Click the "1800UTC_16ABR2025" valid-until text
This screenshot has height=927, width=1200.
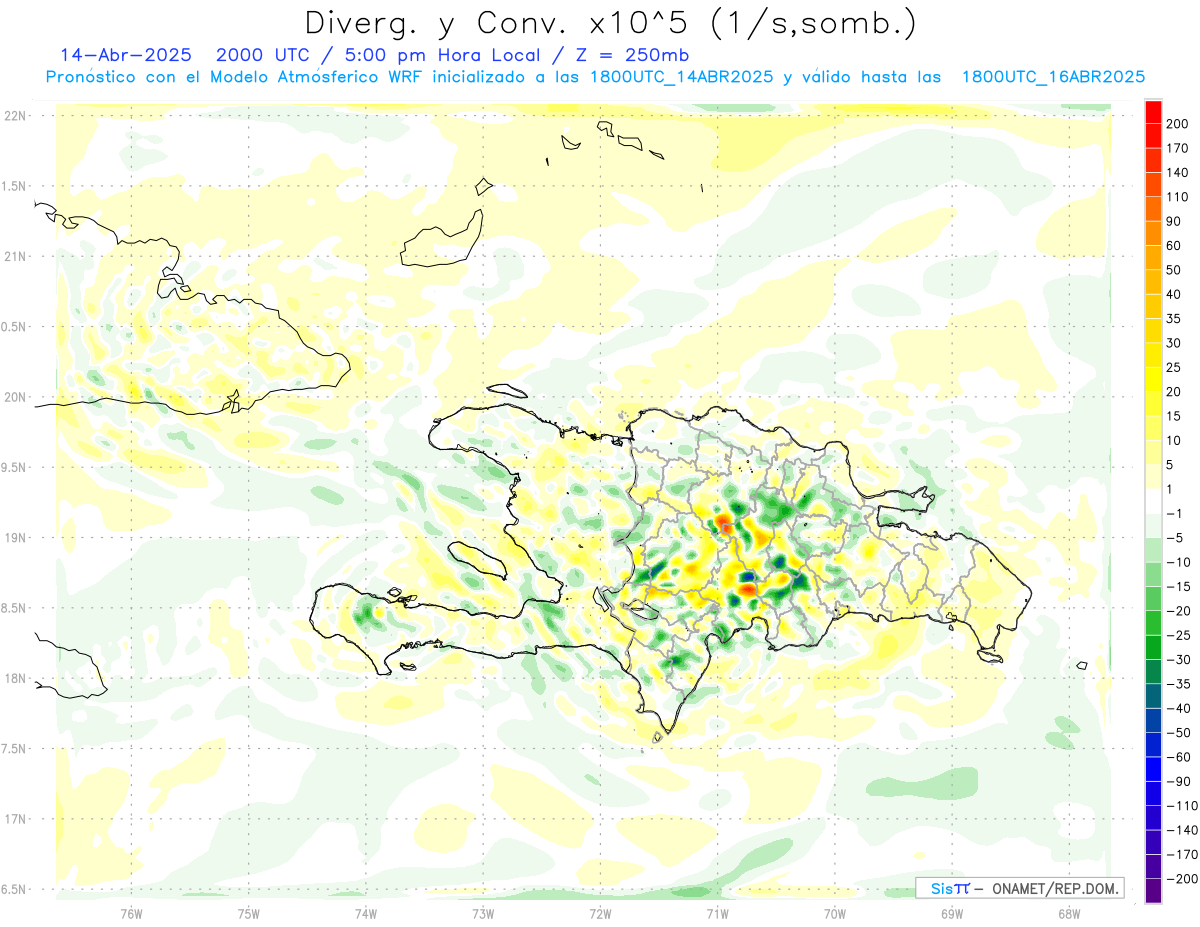tap(1053, 77)
